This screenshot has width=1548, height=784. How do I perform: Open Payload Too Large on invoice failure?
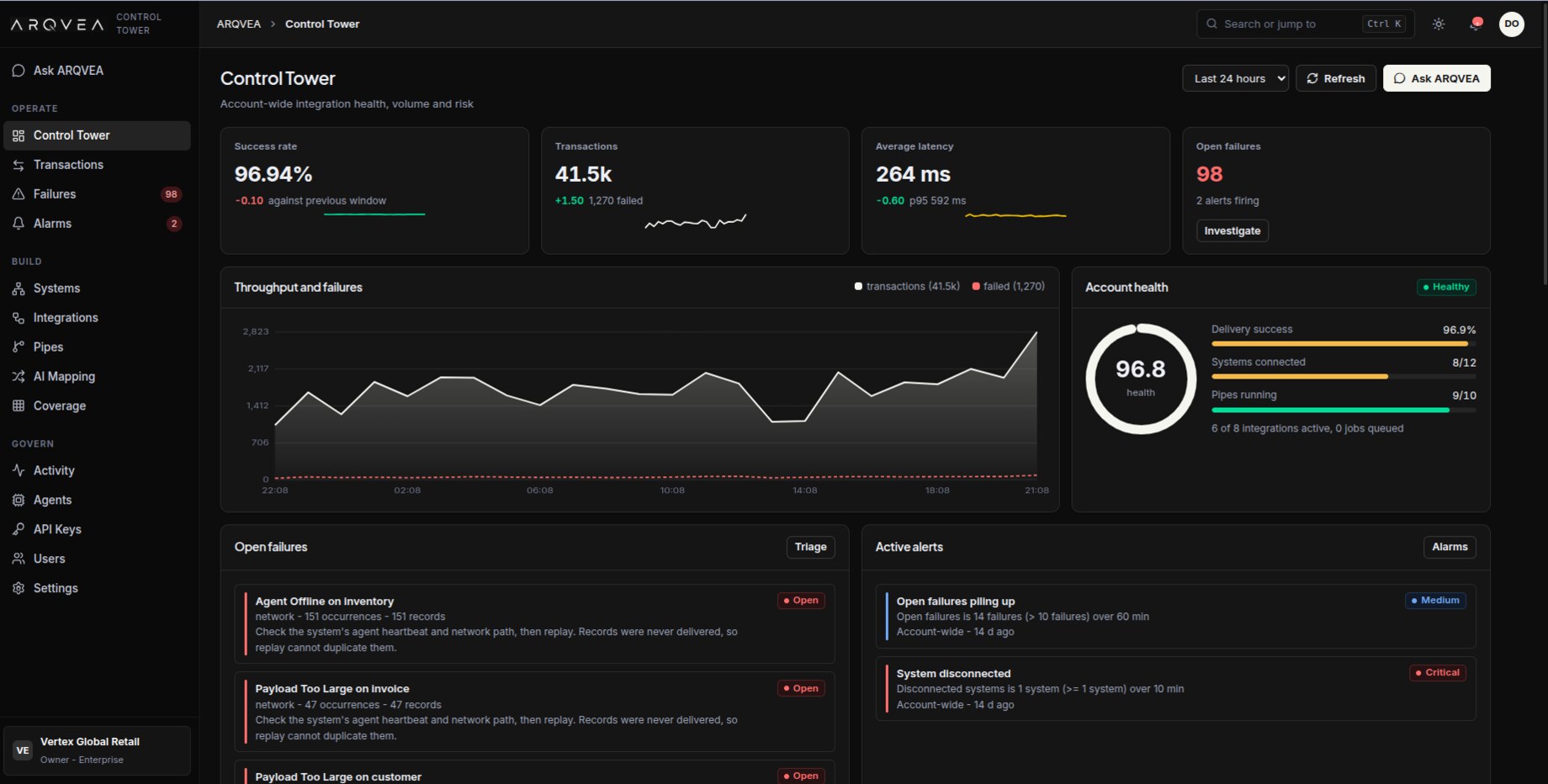click(x=535, y=712)
